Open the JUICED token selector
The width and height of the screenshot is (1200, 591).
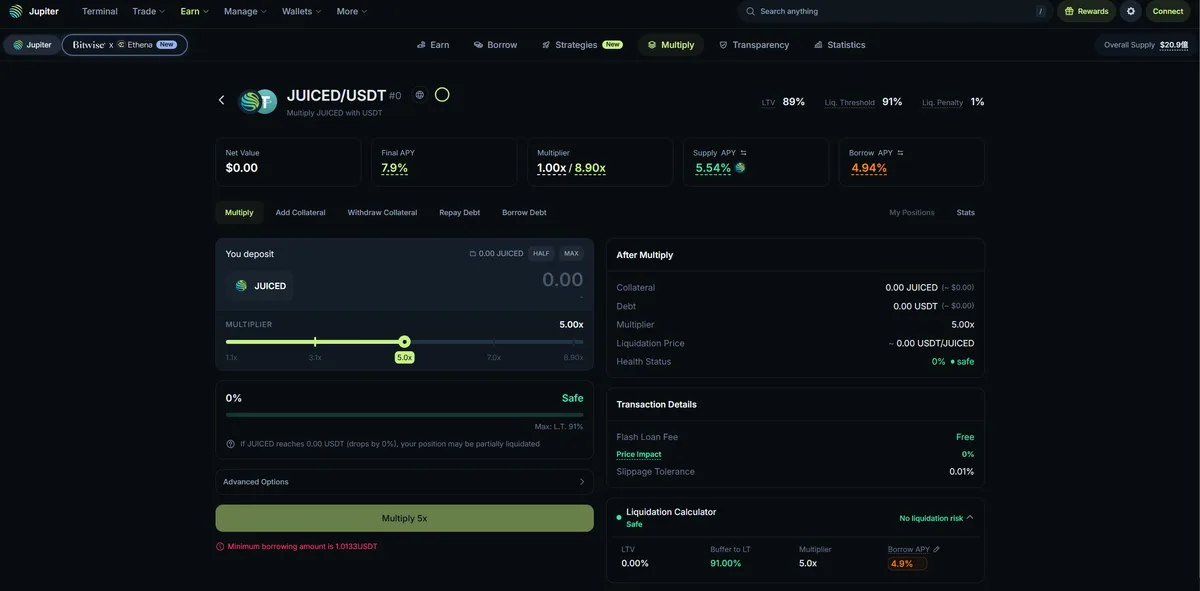261,286
